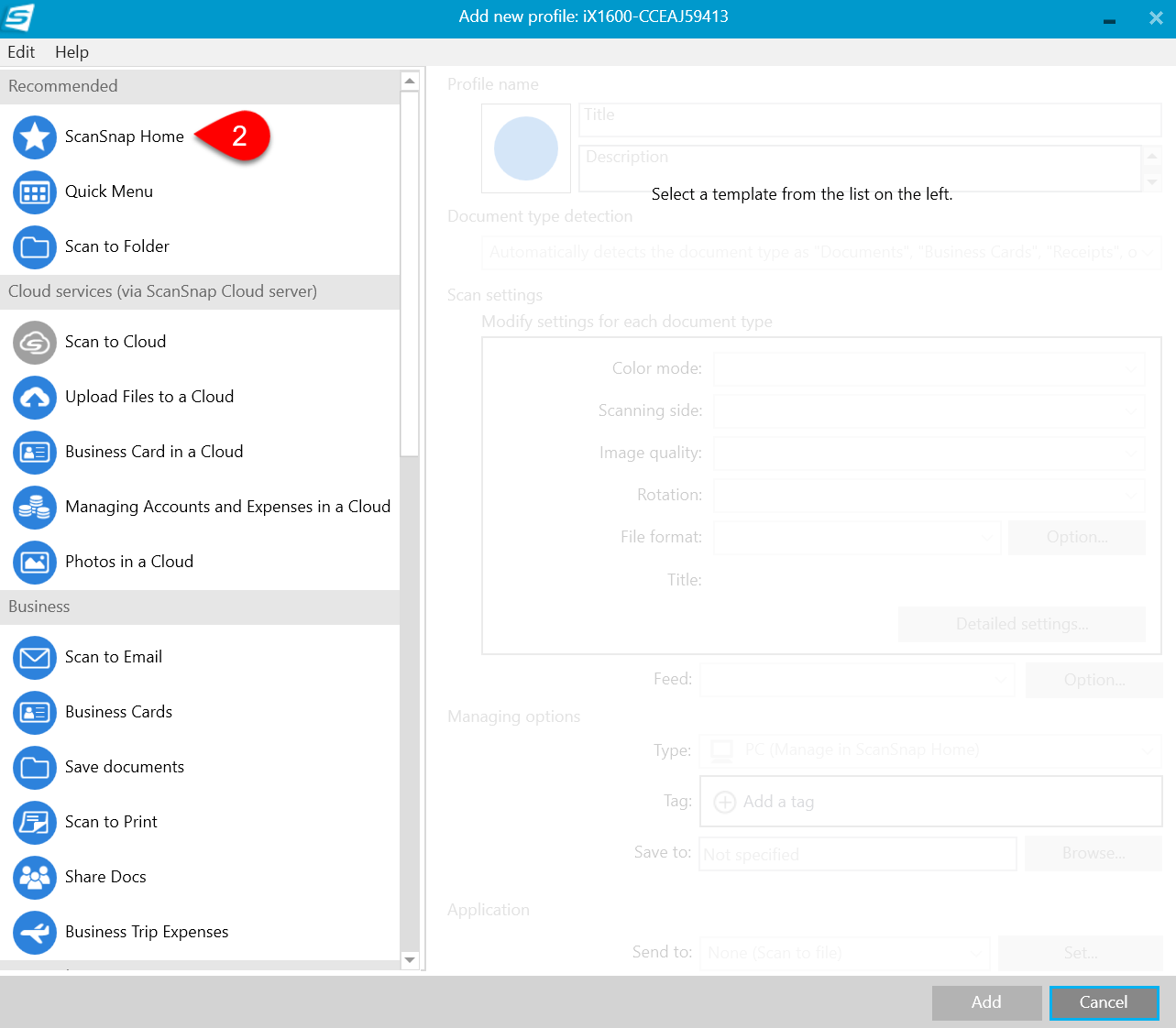
Task: Open the Edit menu
Action: [x=21, y=52]
